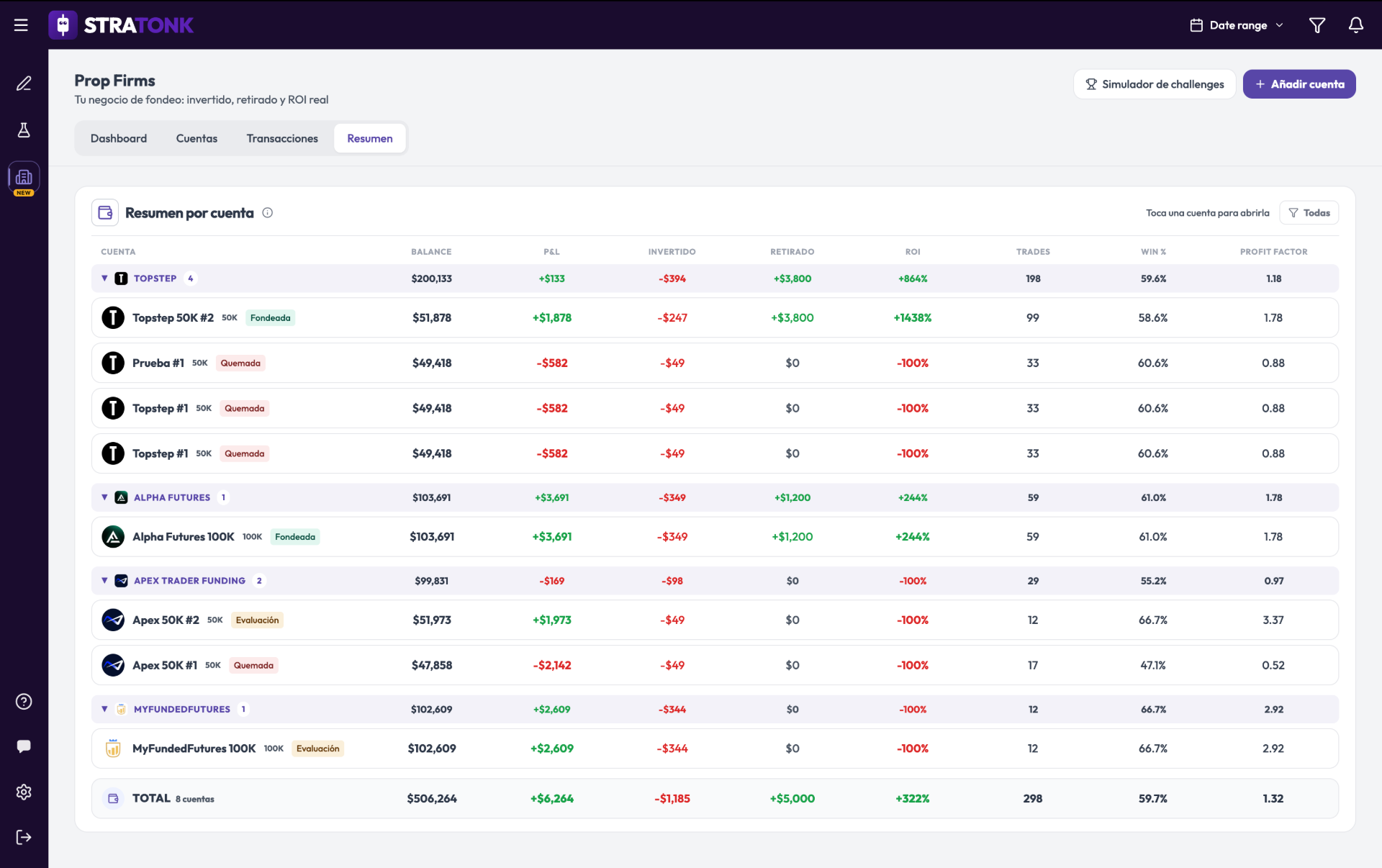1382x868 pixels.
Task: Open the Date range dropdown
Action: pyautogui.click(x=1236, y=25)
